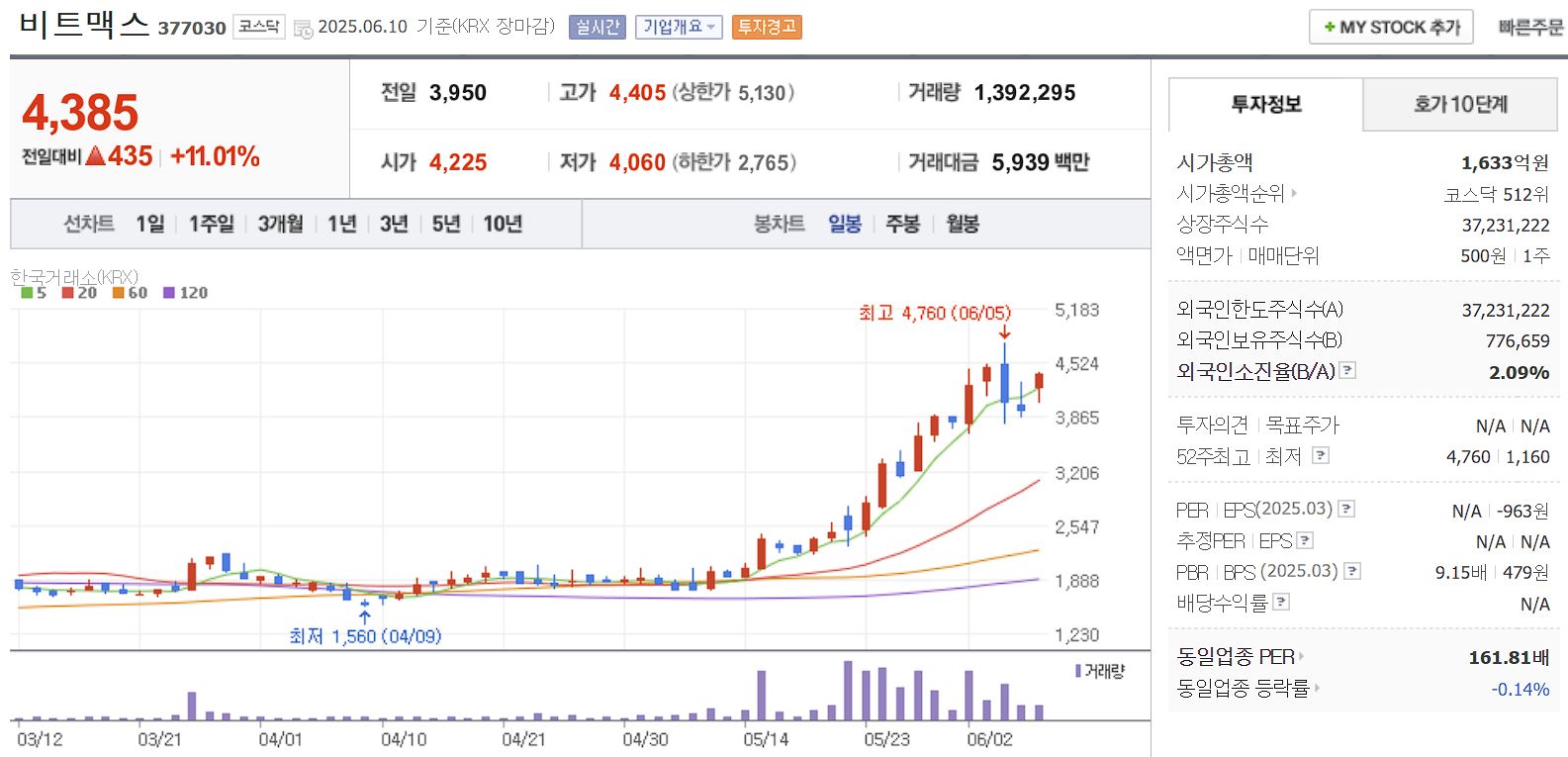Click the 161.81배 sector PER value

pos(1509,657)
